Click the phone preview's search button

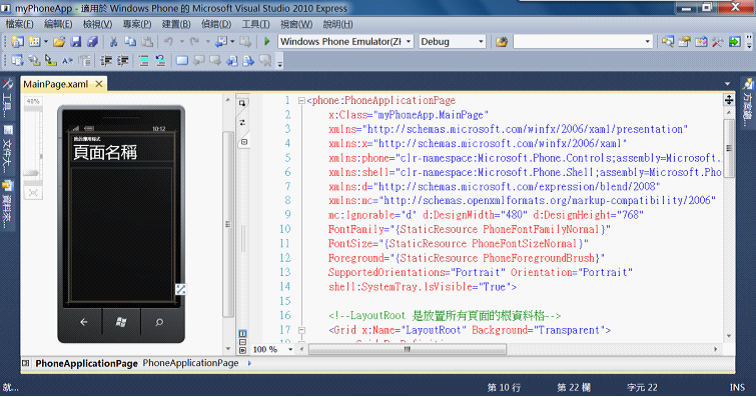pyautogui.click(x=159, y=322)
